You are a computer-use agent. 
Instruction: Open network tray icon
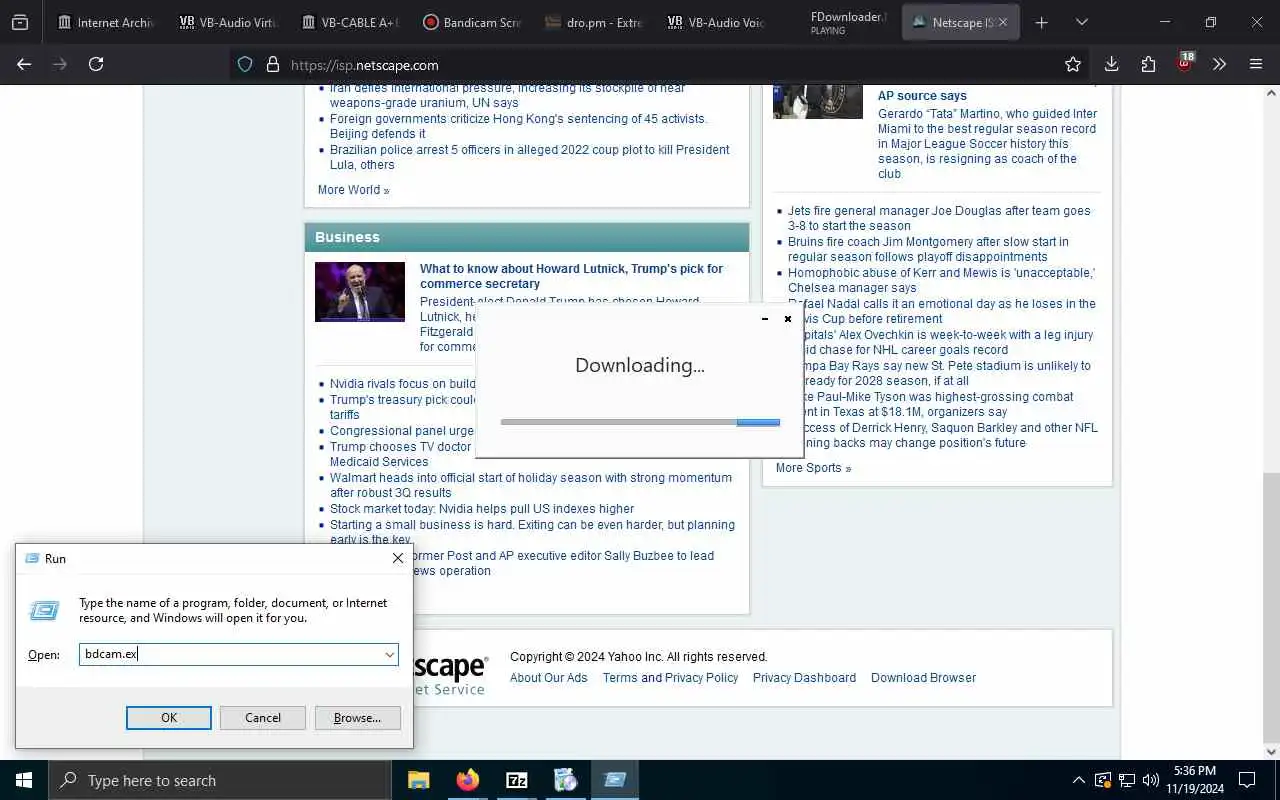point(1127,780)
